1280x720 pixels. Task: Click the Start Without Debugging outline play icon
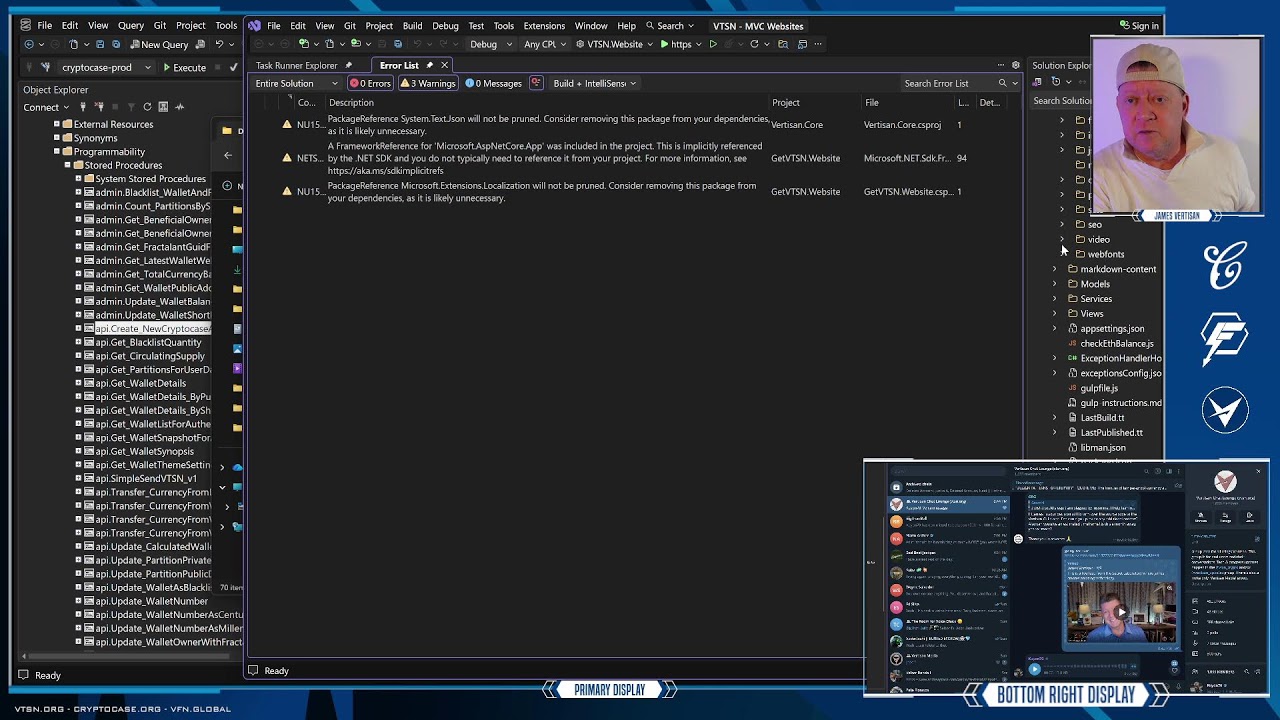pos(713,44)
